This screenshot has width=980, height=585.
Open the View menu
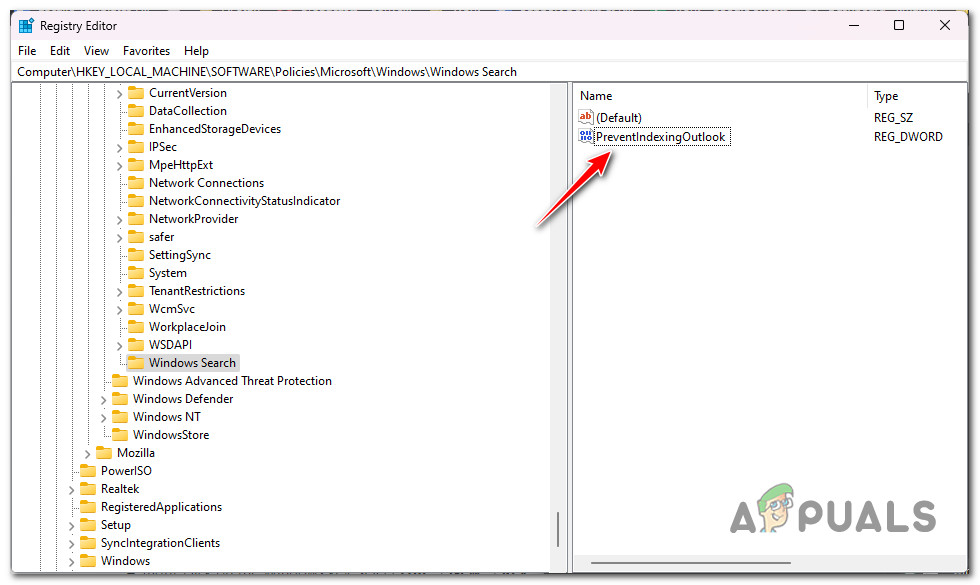[96, 51]
